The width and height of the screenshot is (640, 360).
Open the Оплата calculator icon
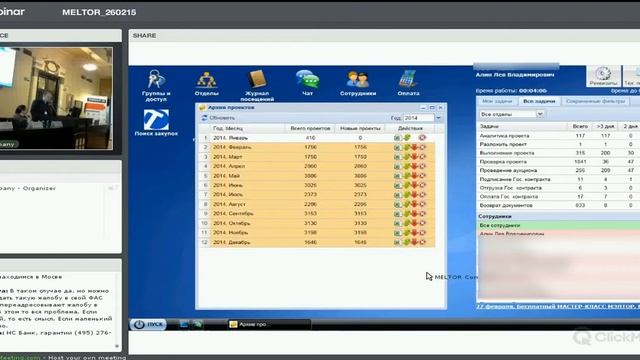408,83
